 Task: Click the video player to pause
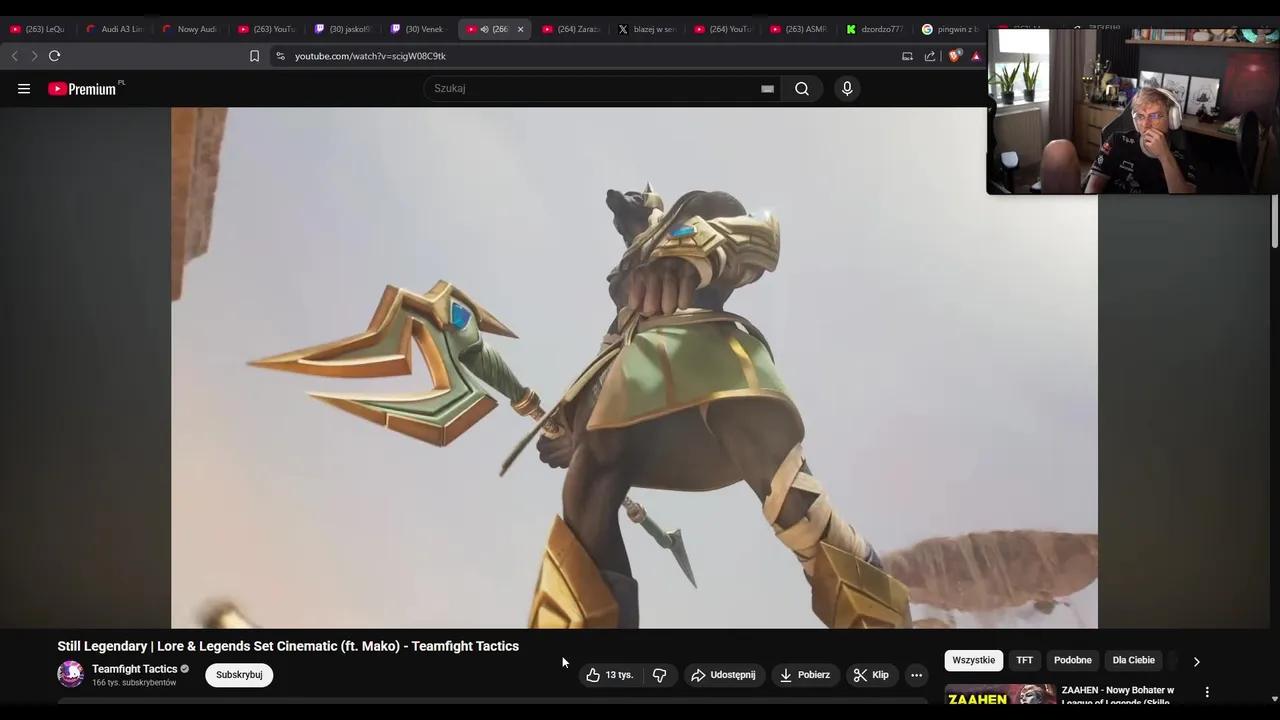[x=634, y=368]
